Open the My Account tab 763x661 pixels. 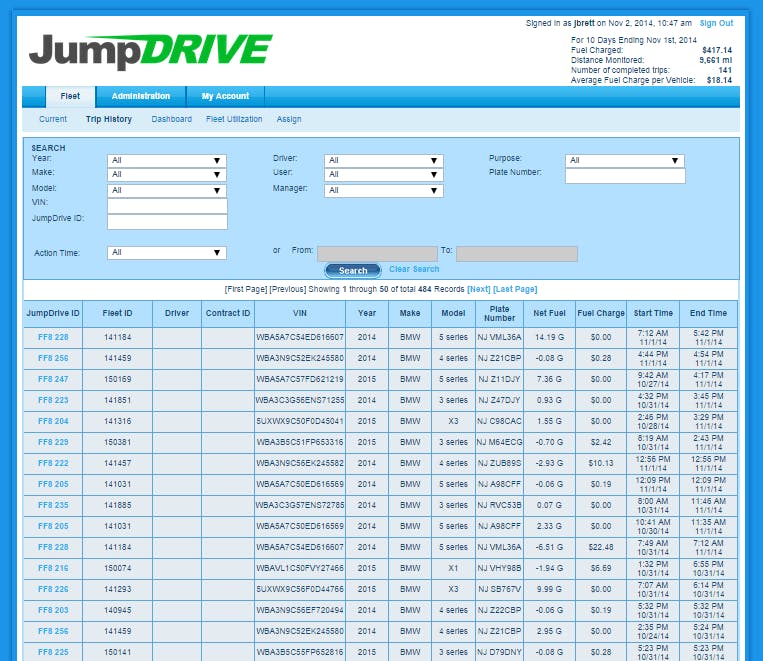225,96
